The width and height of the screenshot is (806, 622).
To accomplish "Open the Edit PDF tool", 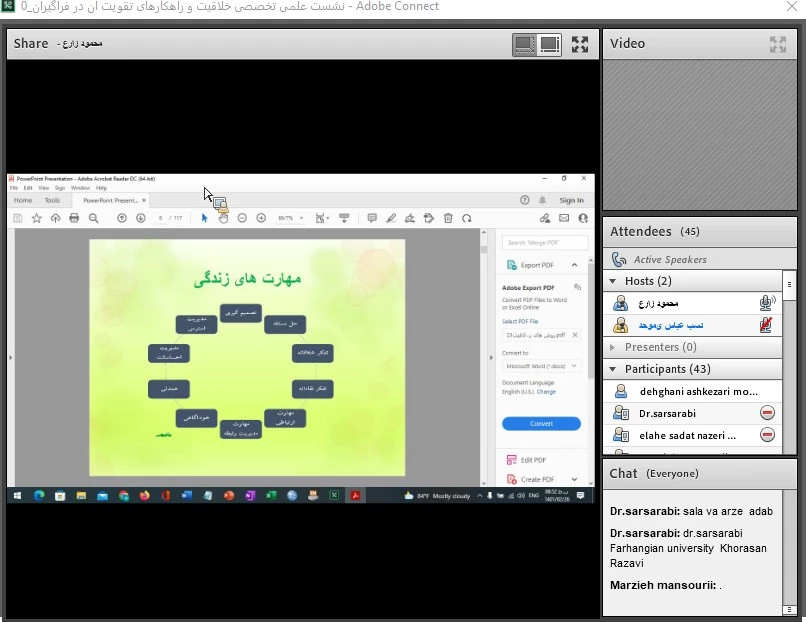I will coord(526,460).
